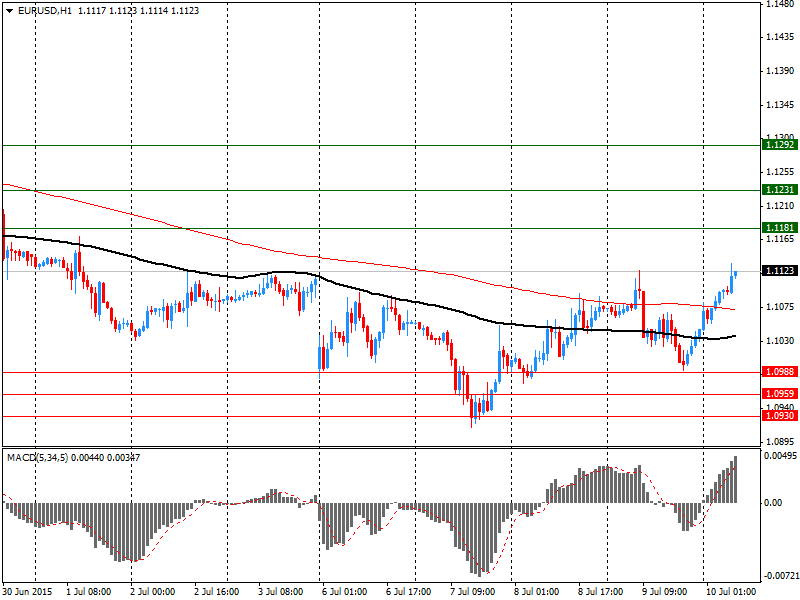
Task: Click the 30 Jun 2015 time axis label
Action: click(x=28, y=592)
